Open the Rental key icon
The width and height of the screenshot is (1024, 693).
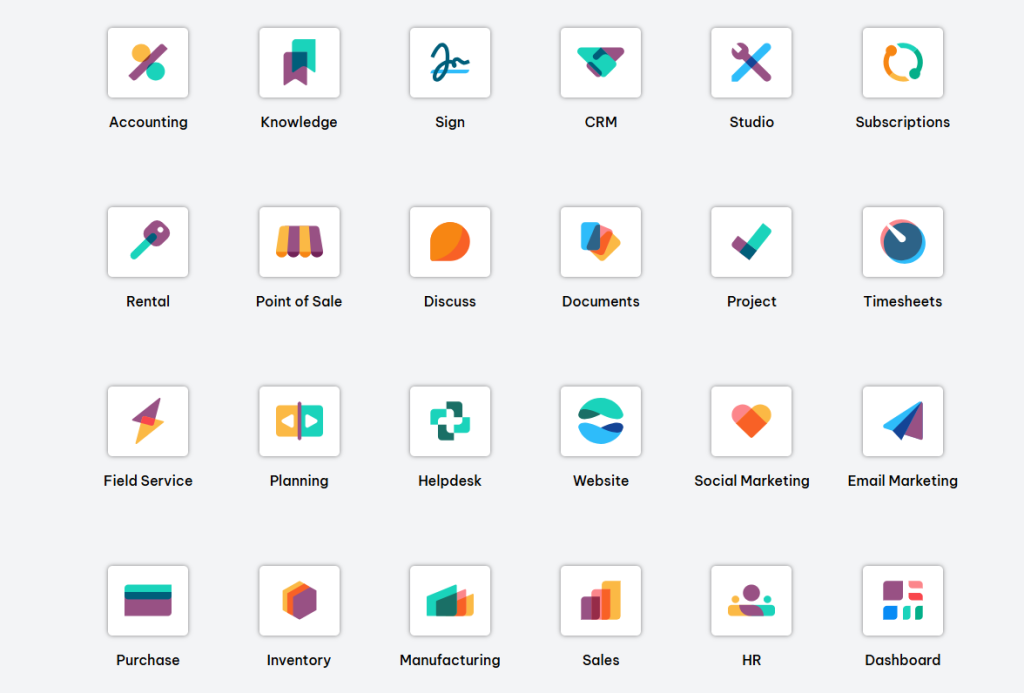148,242
